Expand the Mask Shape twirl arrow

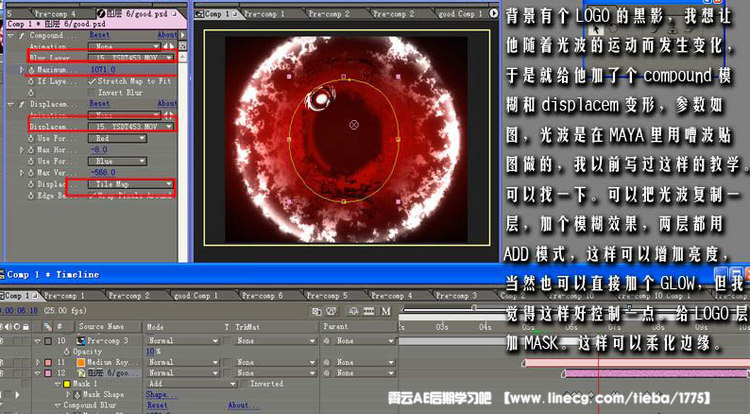click(x=68, y=395)
